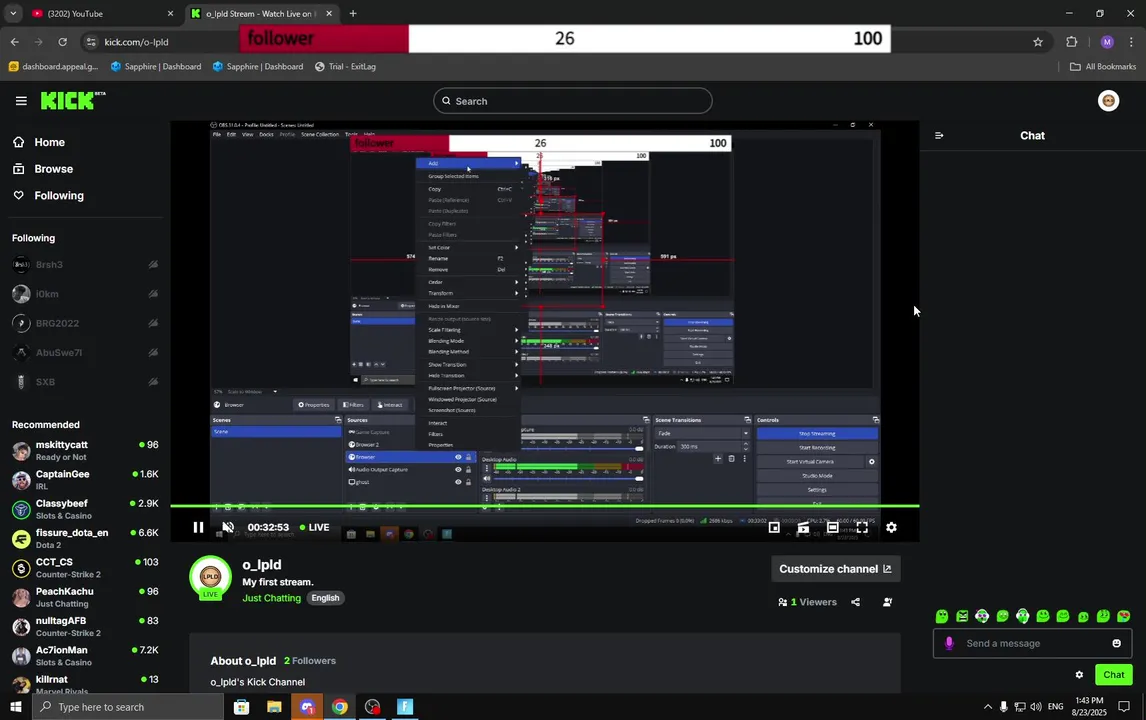The height and width of the screenshot is (720, 1146).
Task: View site information icon in address bar
Action: pyautogui.click(x=91, y=42)
